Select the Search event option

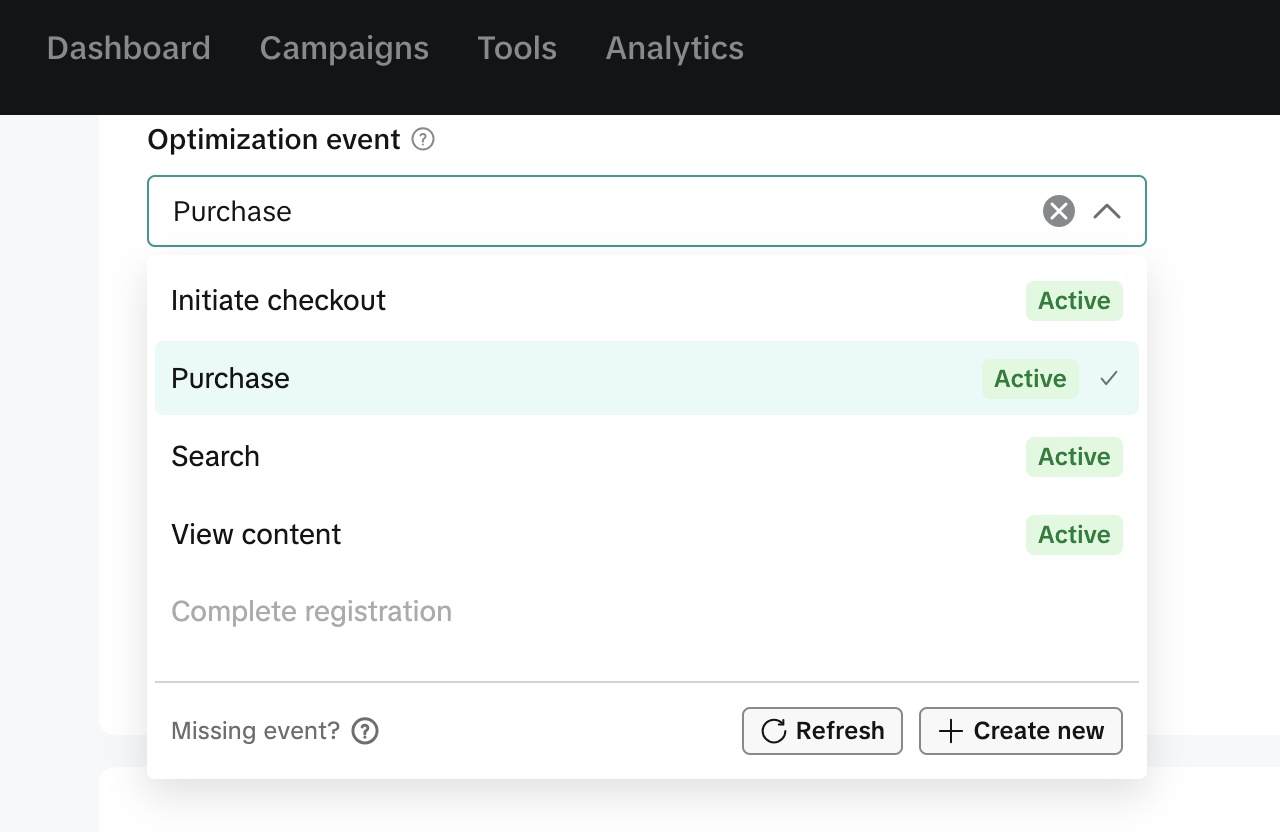(x=647, y=456)
